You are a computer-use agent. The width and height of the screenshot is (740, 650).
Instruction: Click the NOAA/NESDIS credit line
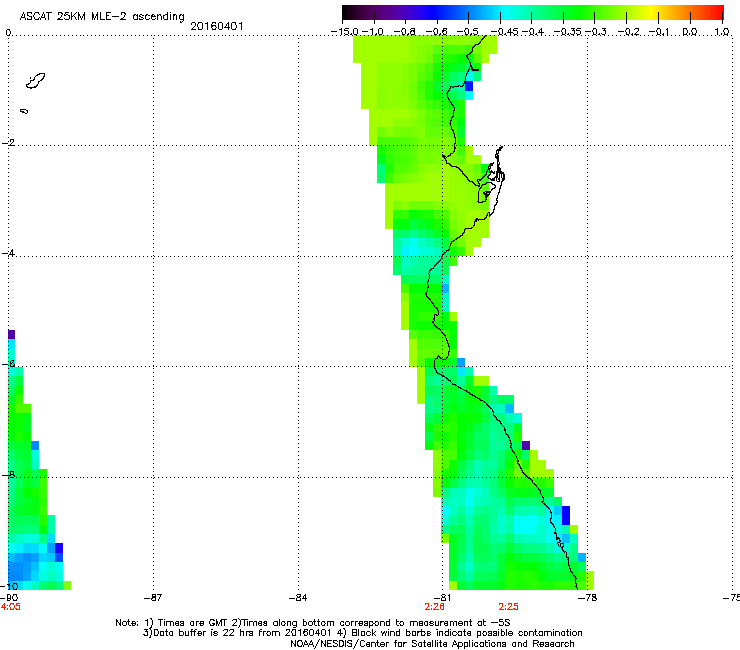[x=432, y=644]
